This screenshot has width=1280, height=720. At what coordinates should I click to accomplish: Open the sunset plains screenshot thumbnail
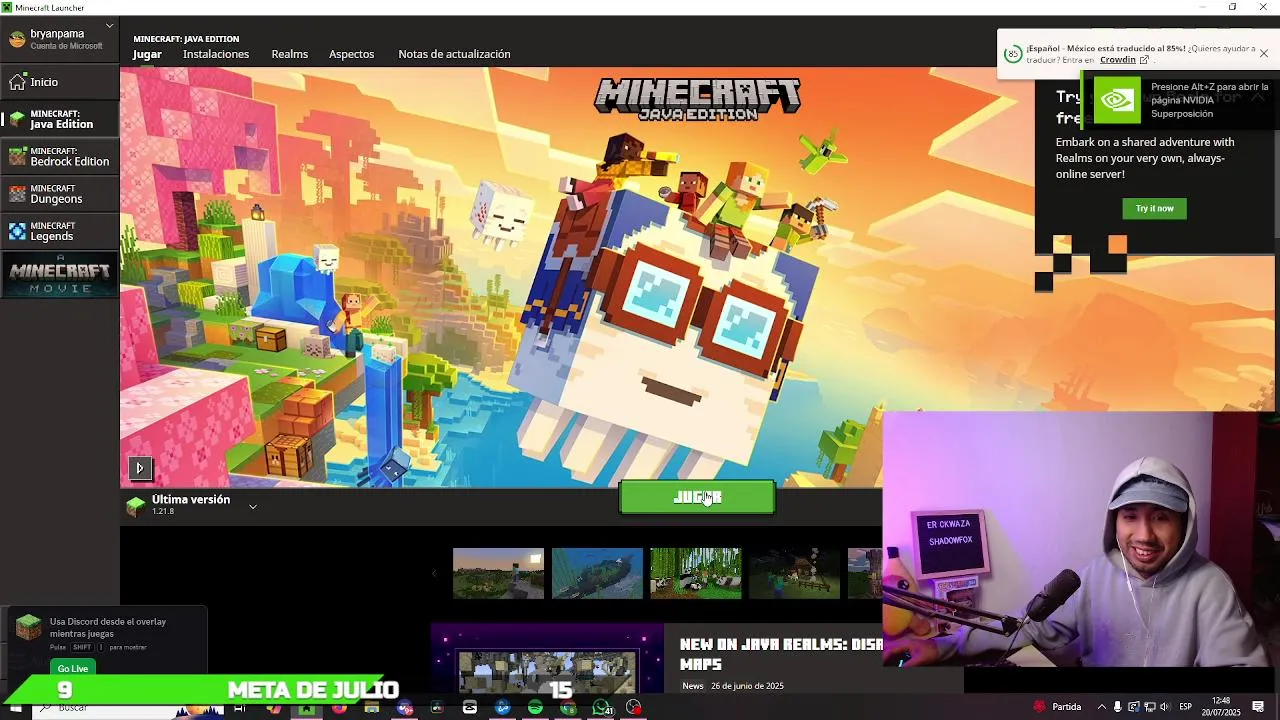(498, 573)
